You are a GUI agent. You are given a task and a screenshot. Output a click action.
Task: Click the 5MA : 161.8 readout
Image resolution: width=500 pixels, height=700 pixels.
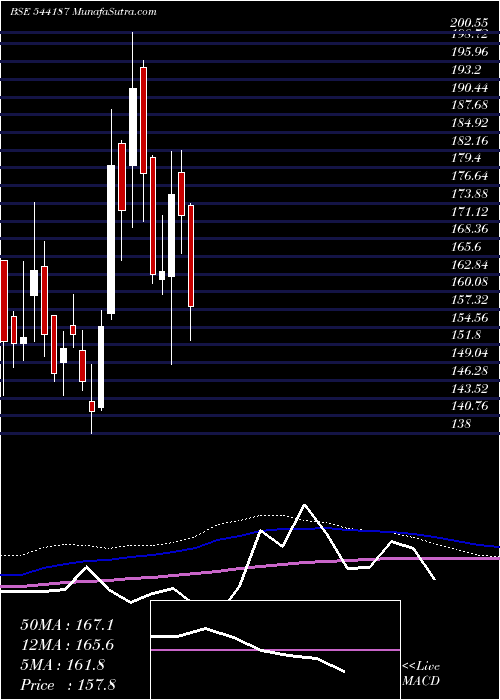[62, 665]
